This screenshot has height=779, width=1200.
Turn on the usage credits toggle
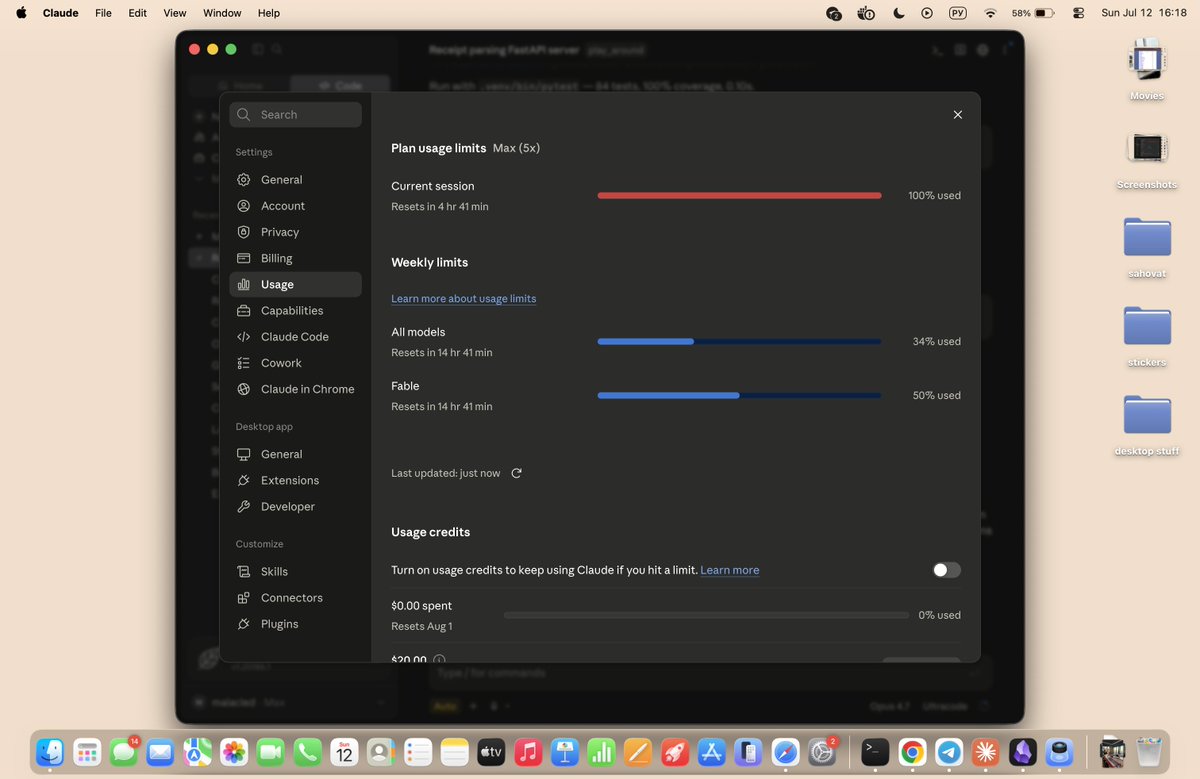point(946,570)
